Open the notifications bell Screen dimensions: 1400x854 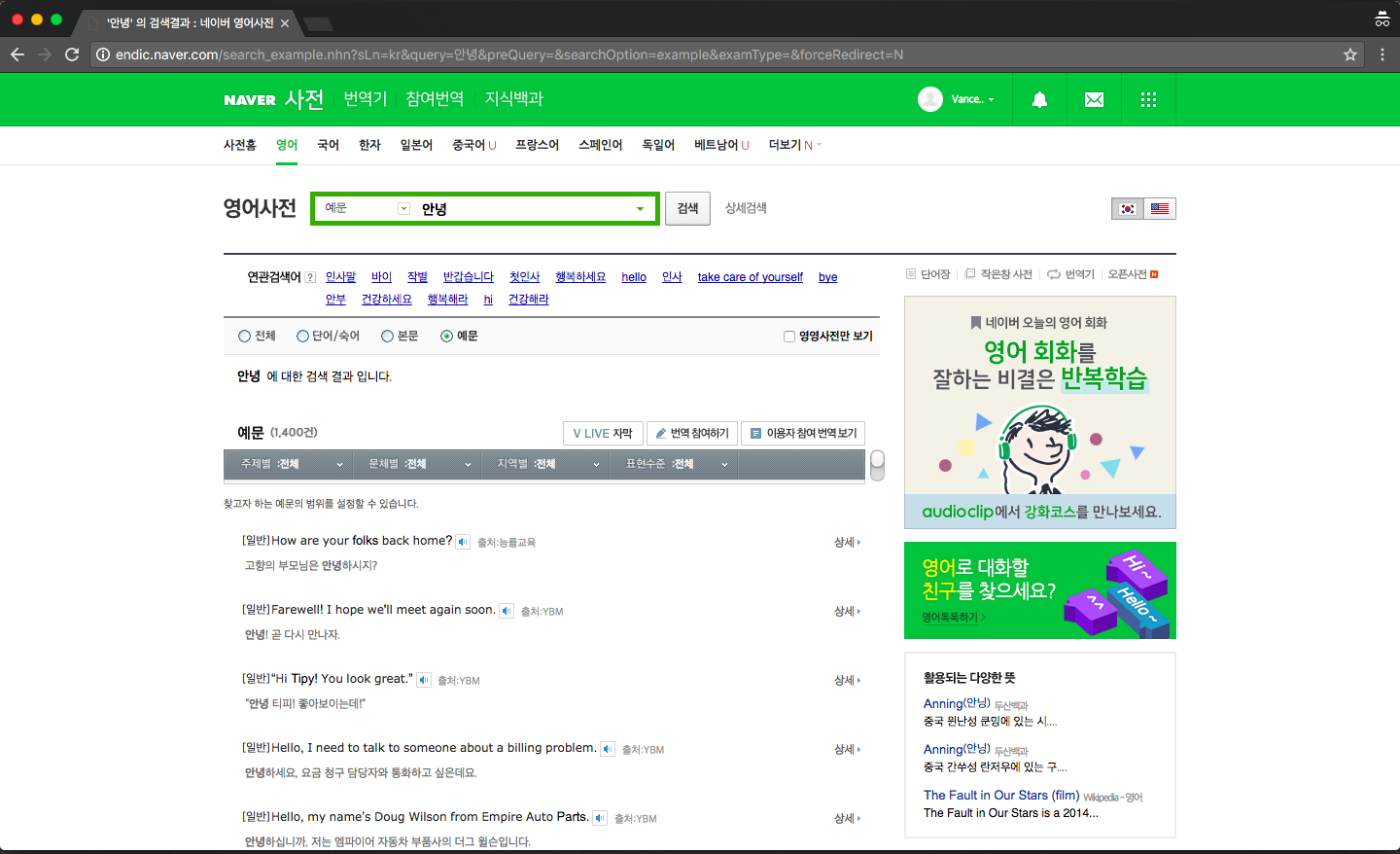click(1039, 99)
